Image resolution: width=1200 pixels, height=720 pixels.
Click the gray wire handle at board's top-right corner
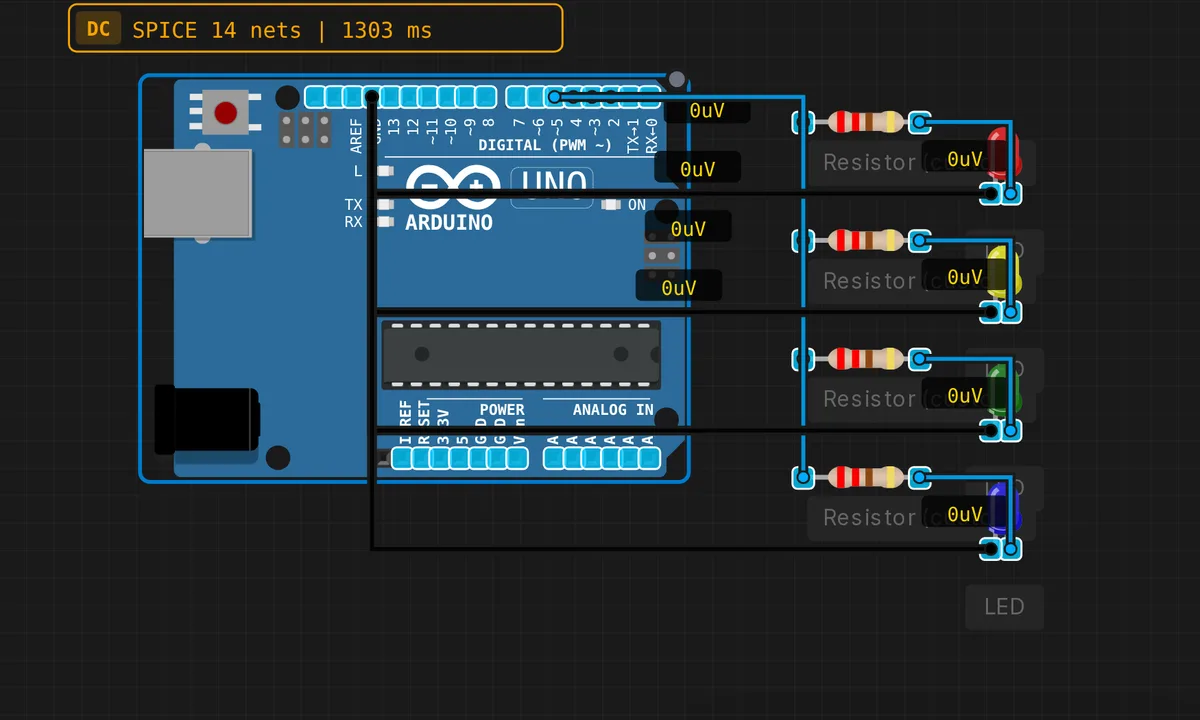tap(677, 79)
